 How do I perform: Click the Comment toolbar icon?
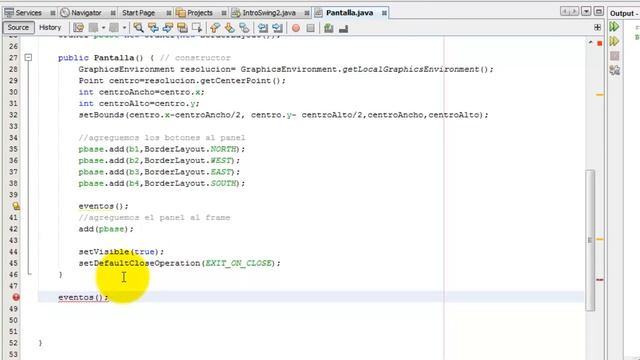coord(329,28)
